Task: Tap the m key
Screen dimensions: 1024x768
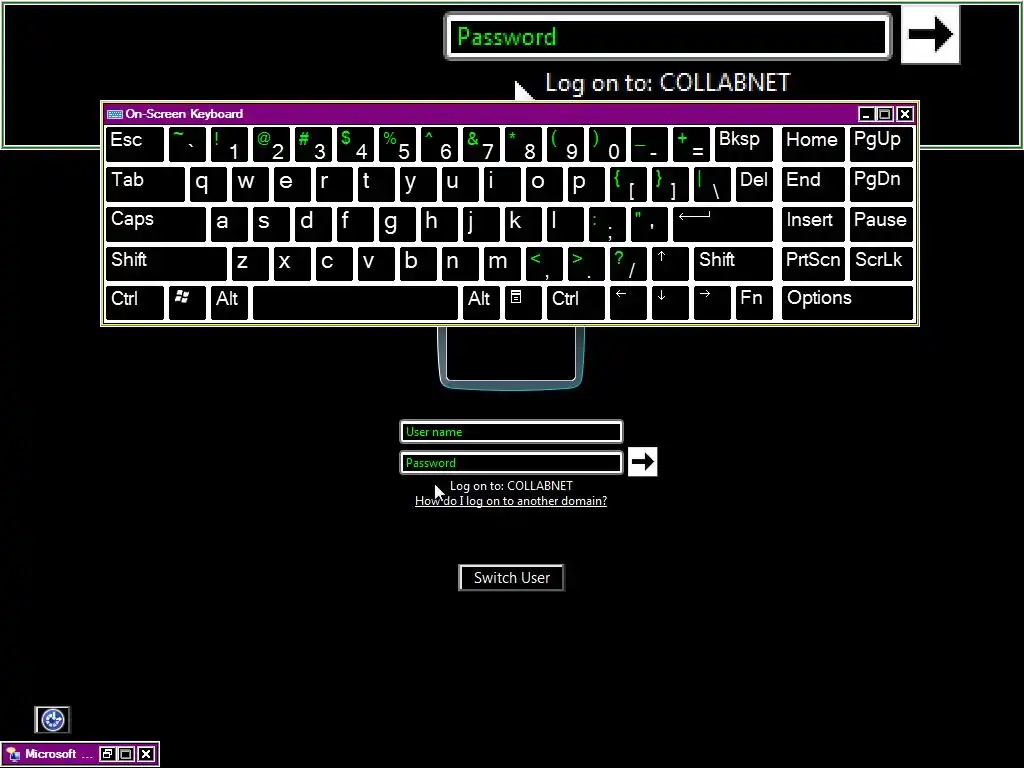Action: point(502,264)
